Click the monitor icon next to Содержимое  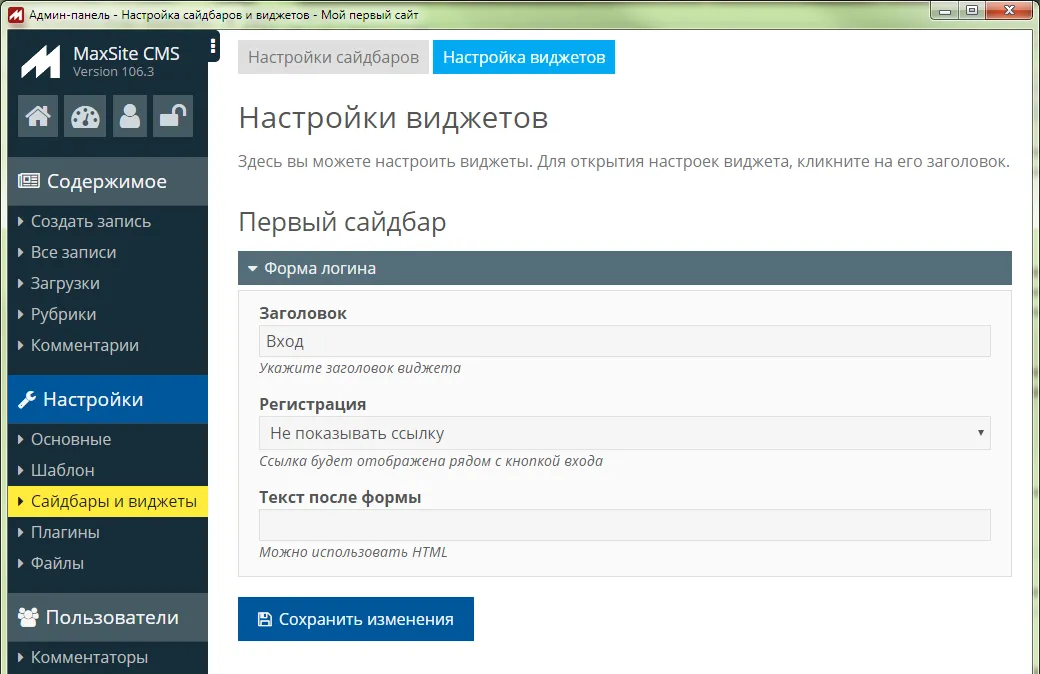pos(29,181)
